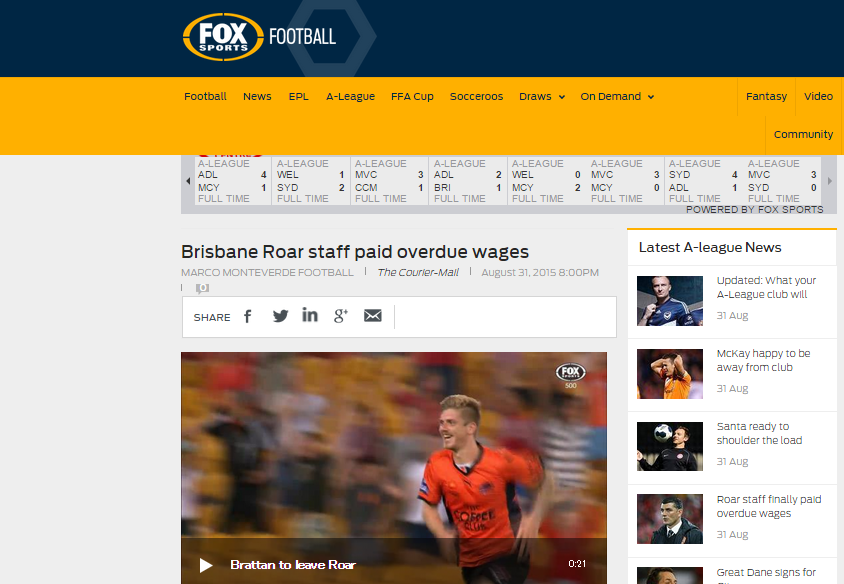Read 'McKay happy to be away from club'
Image resolution: width=844 pixels, height=584 pixels.
pos(763,361)
